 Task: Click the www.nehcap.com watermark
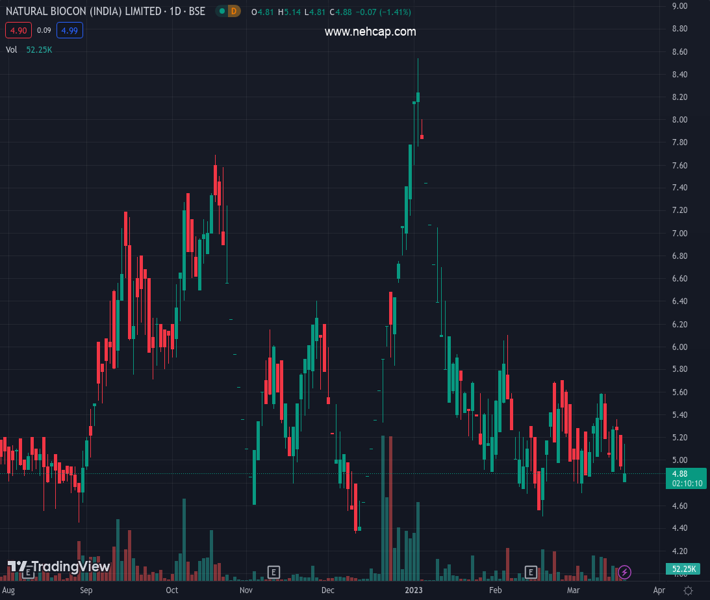(370, 31)
